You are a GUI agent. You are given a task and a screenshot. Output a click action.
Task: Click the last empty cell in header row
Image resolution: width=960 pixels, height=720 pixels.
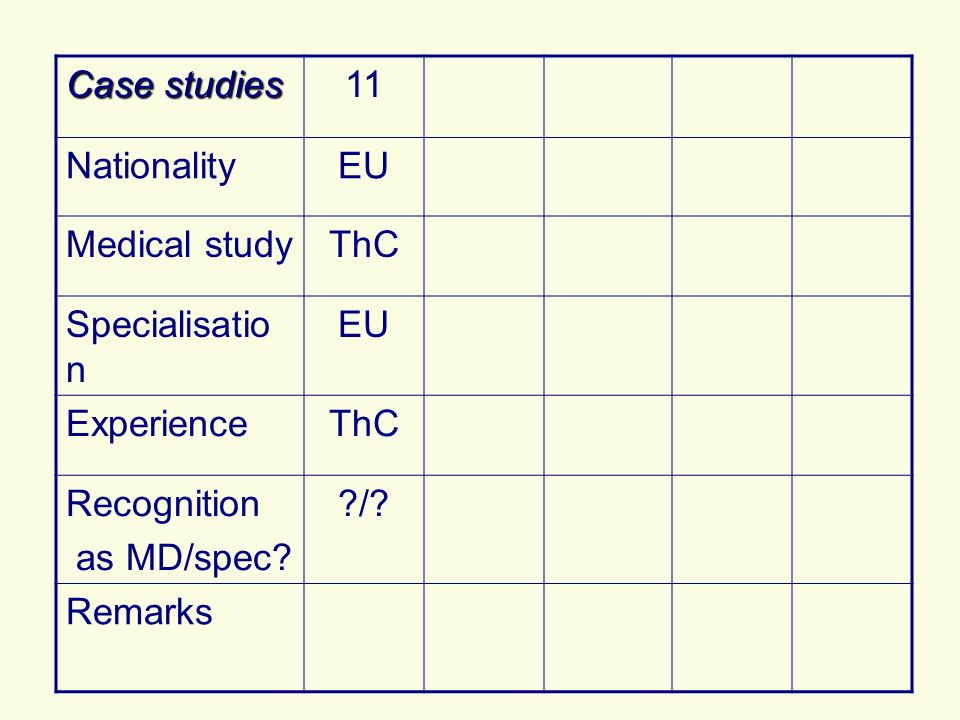[852, 97]
